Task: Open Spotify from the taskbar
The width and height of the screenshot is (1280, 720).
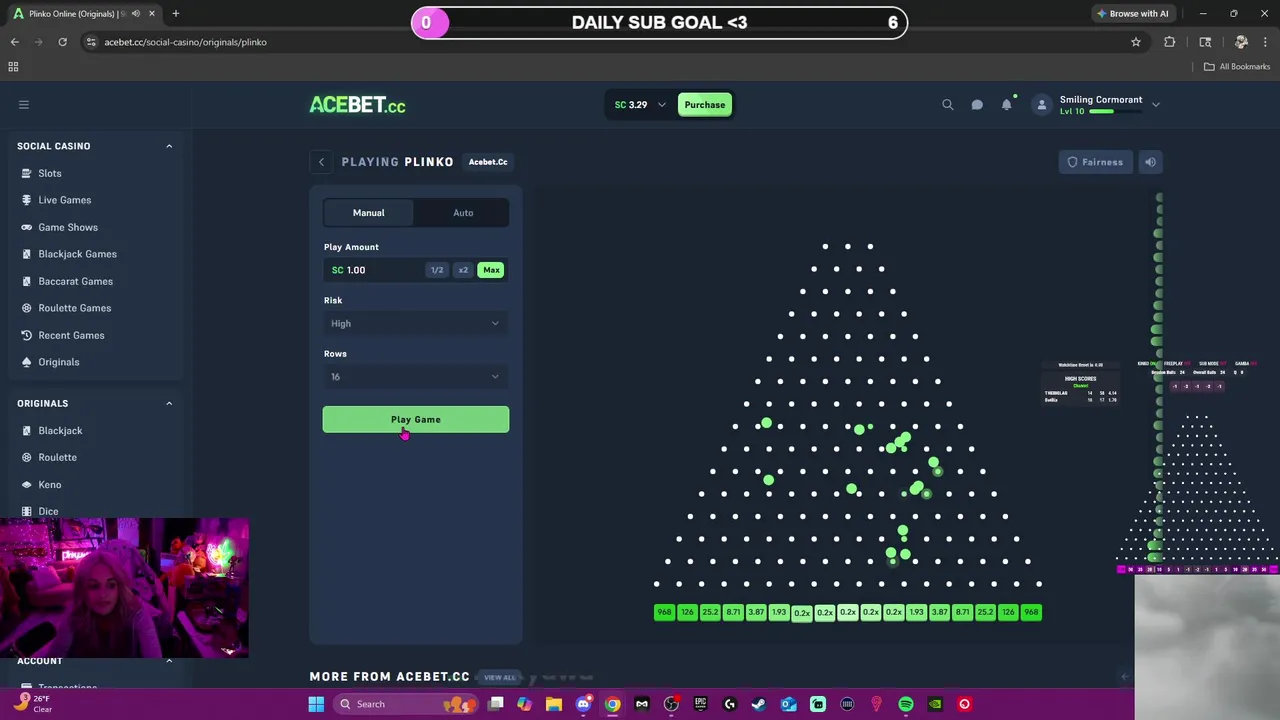Action: 905,704
